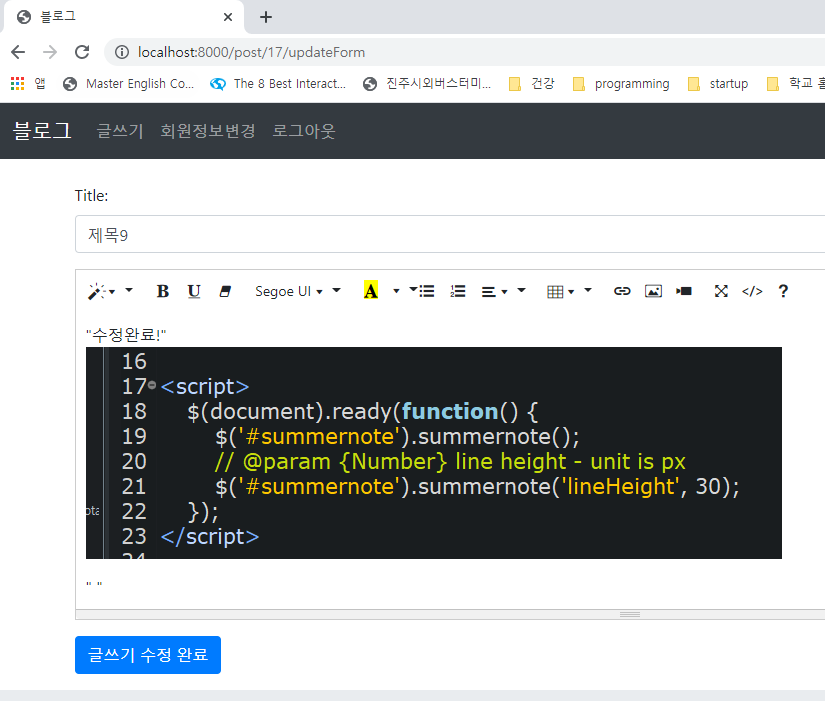The height and width of the screenshot is (701, 825).
Task: Click the pasted code screenshot in editor
Action: click(434, 453)
